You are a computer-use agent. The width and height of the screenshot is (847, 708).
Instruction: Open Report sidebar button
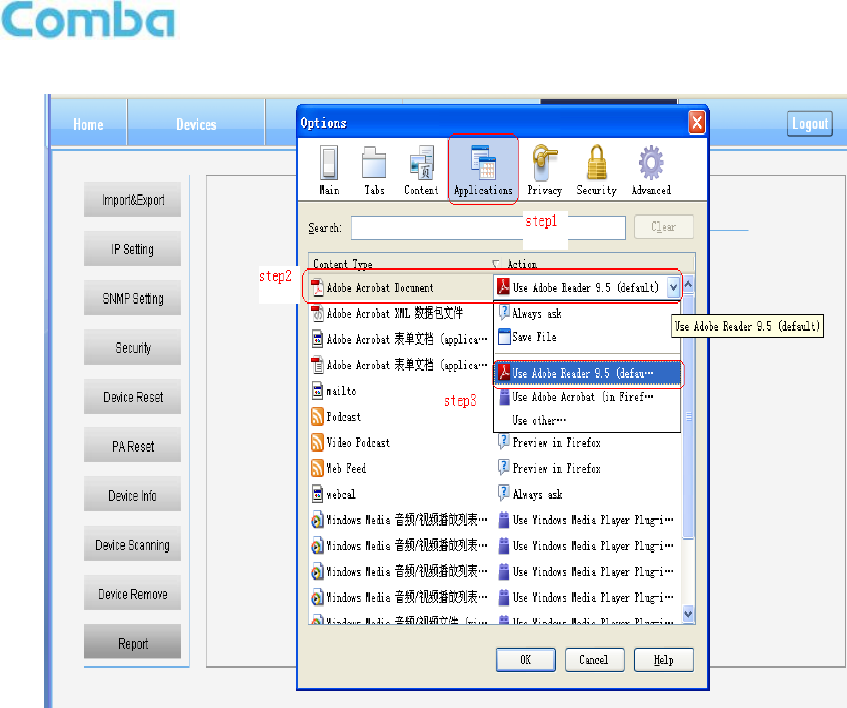click(132, 643)
